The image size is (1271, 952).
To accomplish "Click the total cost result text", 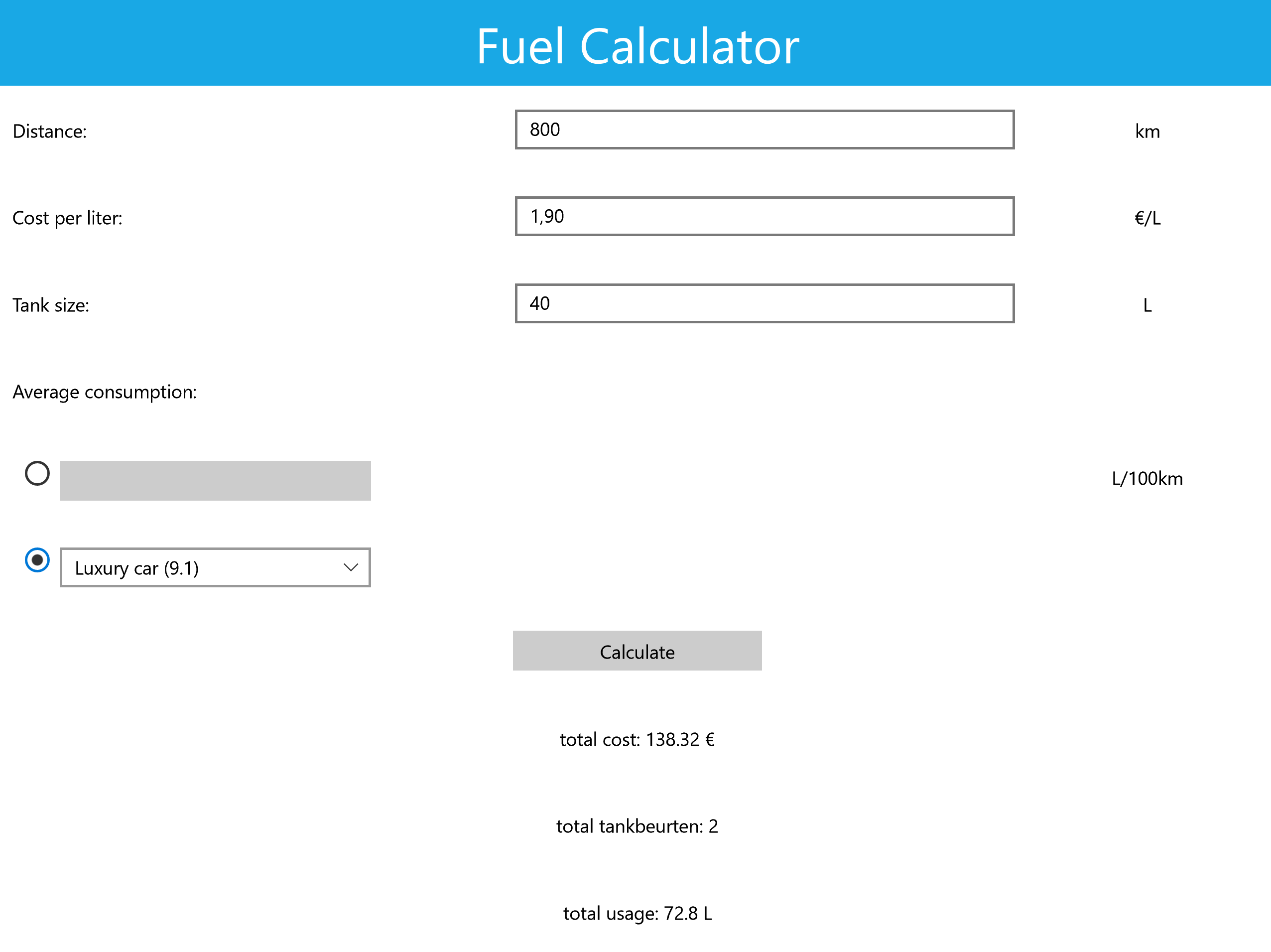I will click(637, 739).
